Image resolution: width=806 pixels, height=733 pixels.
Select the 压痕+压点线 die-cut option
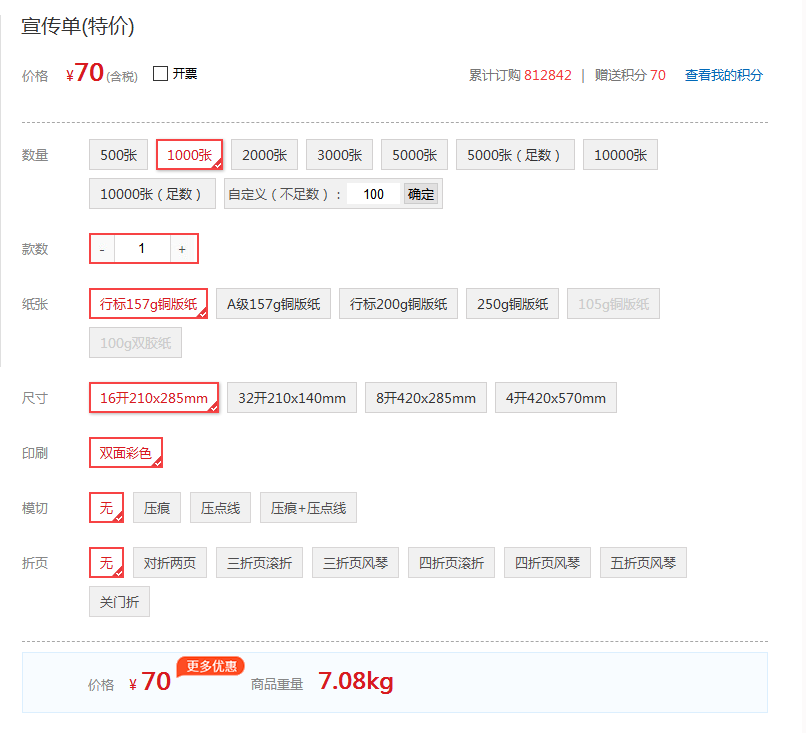point(308,507)
